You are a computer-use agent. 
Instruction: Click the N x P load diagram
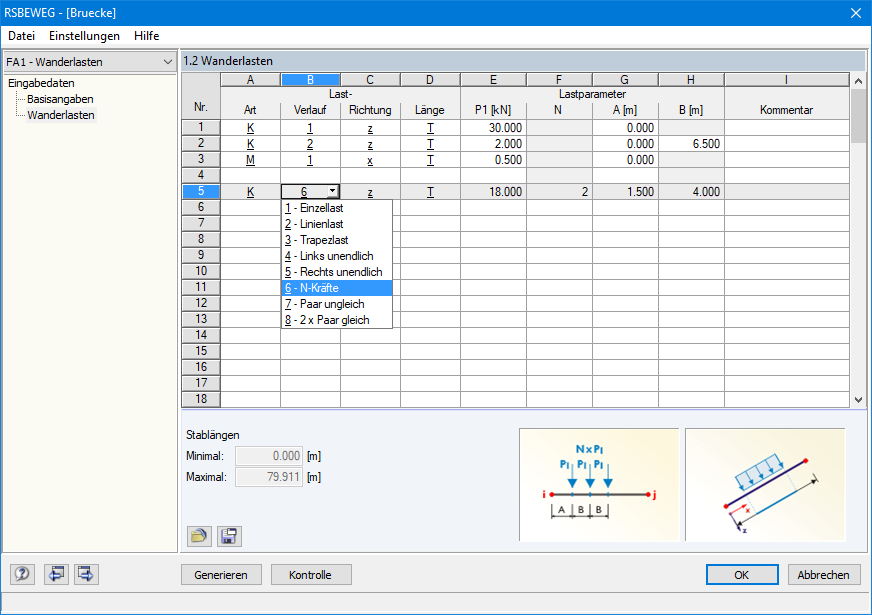pyautogui.click(x=599, y=484)
